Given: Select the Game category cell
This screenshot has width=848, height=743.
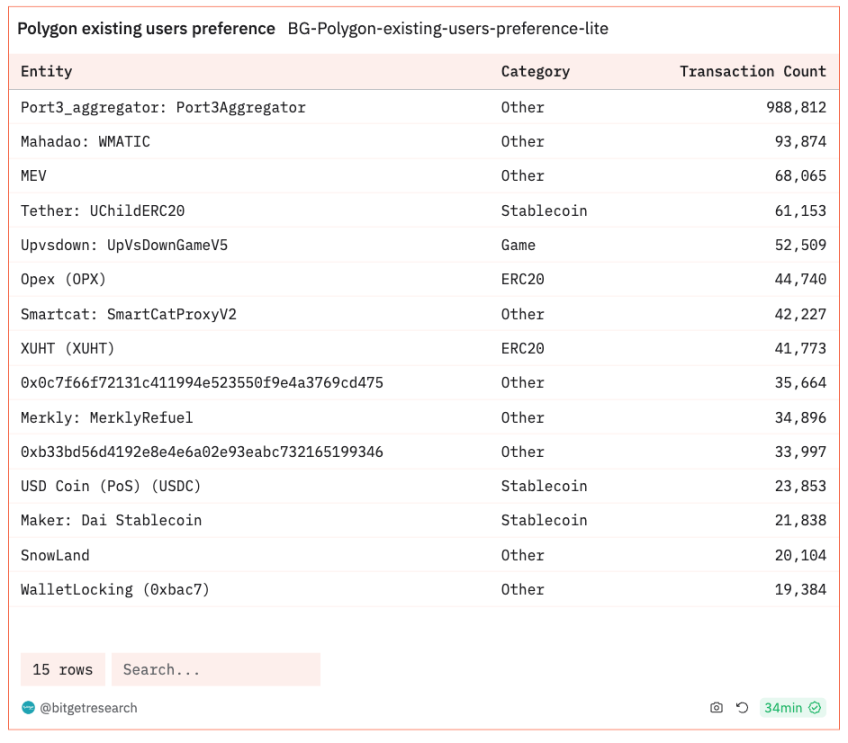Looking at the screenshot, I should tap(518, 245).
